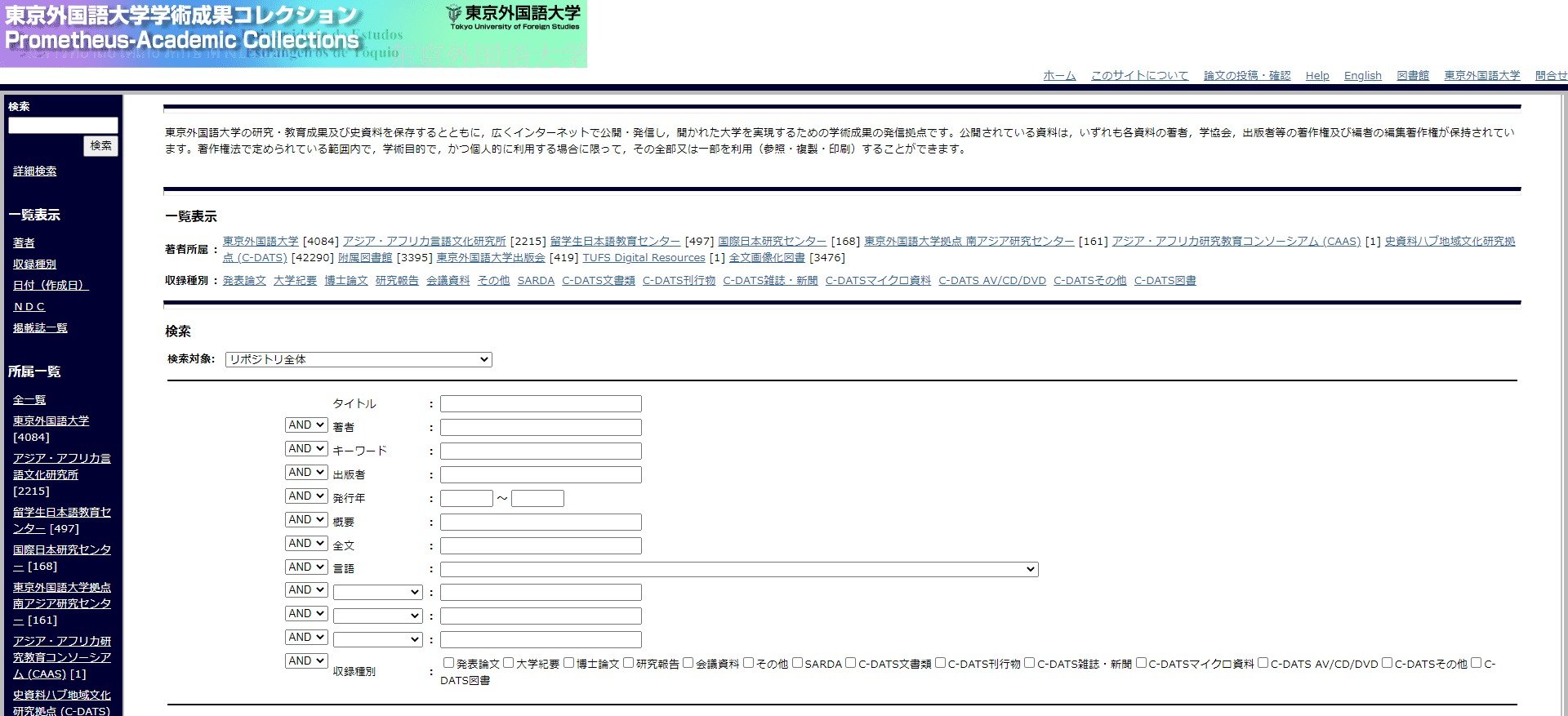Click the Prometheus-Academic Collections banner

pyautogui.click(x=293, y=33)
